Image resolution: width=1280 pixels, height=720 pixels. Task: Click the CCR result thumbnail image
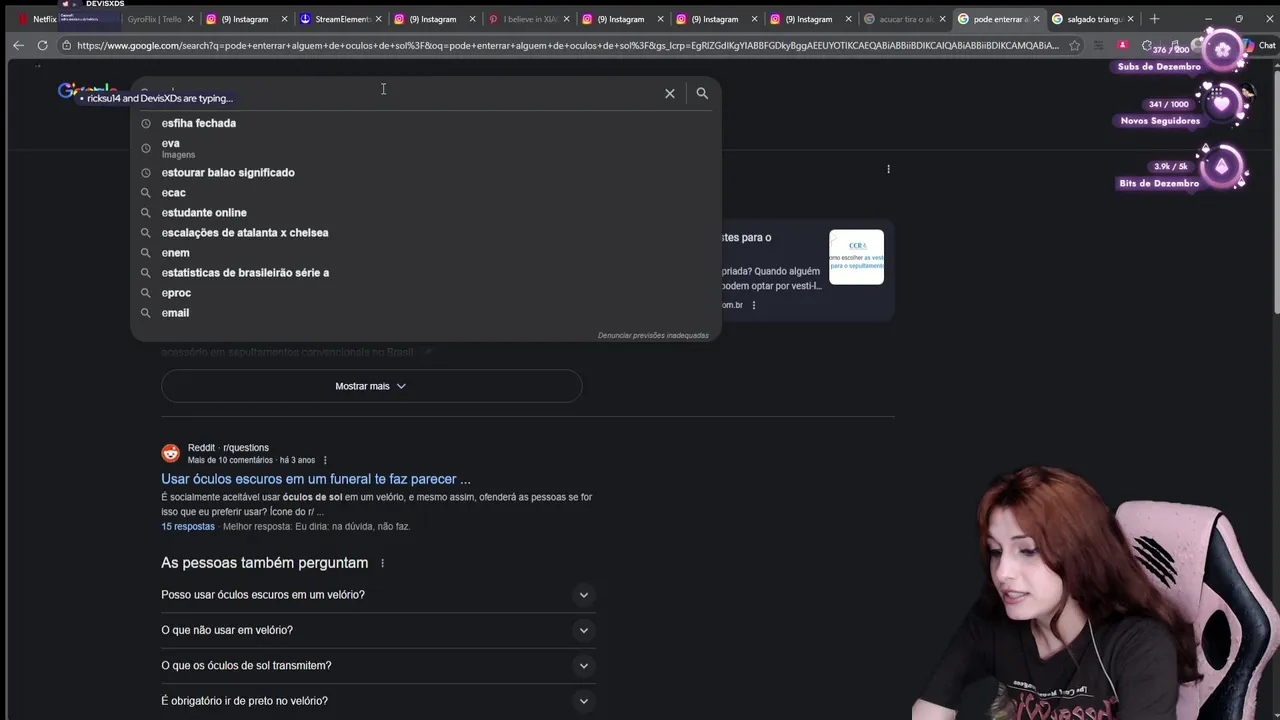[856, 257]
